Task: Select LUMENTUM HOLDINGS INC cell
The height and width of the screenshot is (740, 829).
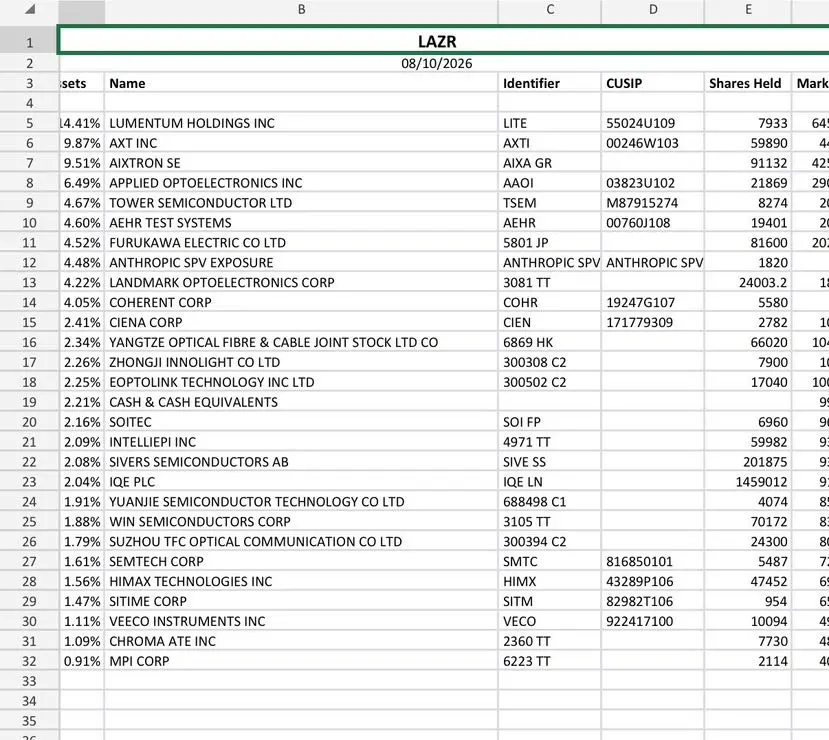Action: [x=301, y=123]
